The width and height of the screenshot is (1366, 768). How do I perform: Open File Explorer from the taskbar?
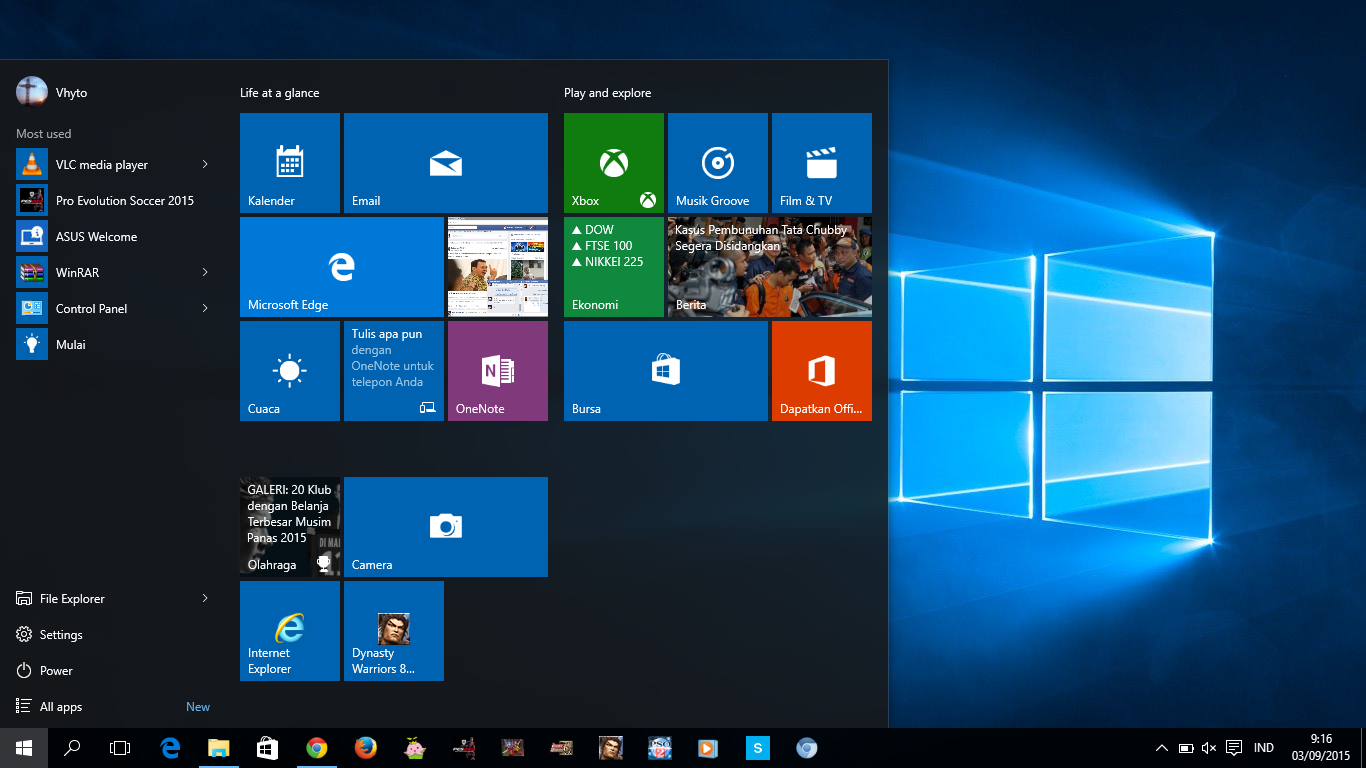pos(218,748)
